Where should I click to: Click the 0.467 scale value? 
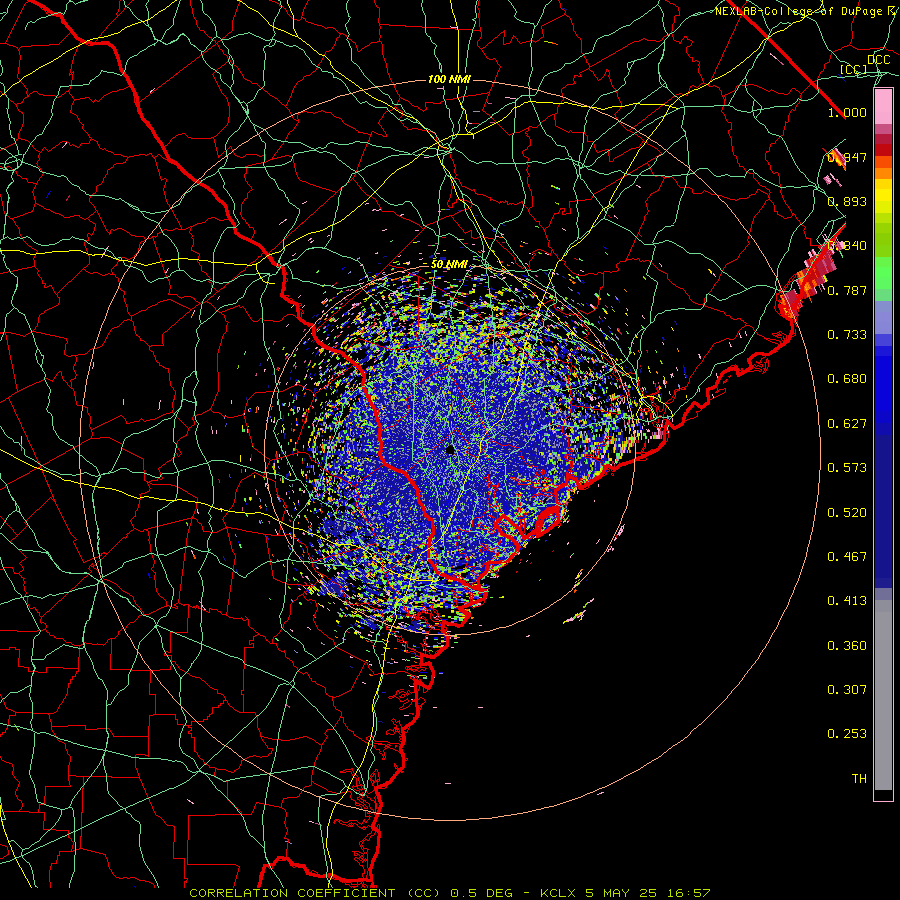pyautogui.click(x=847, y=557)
